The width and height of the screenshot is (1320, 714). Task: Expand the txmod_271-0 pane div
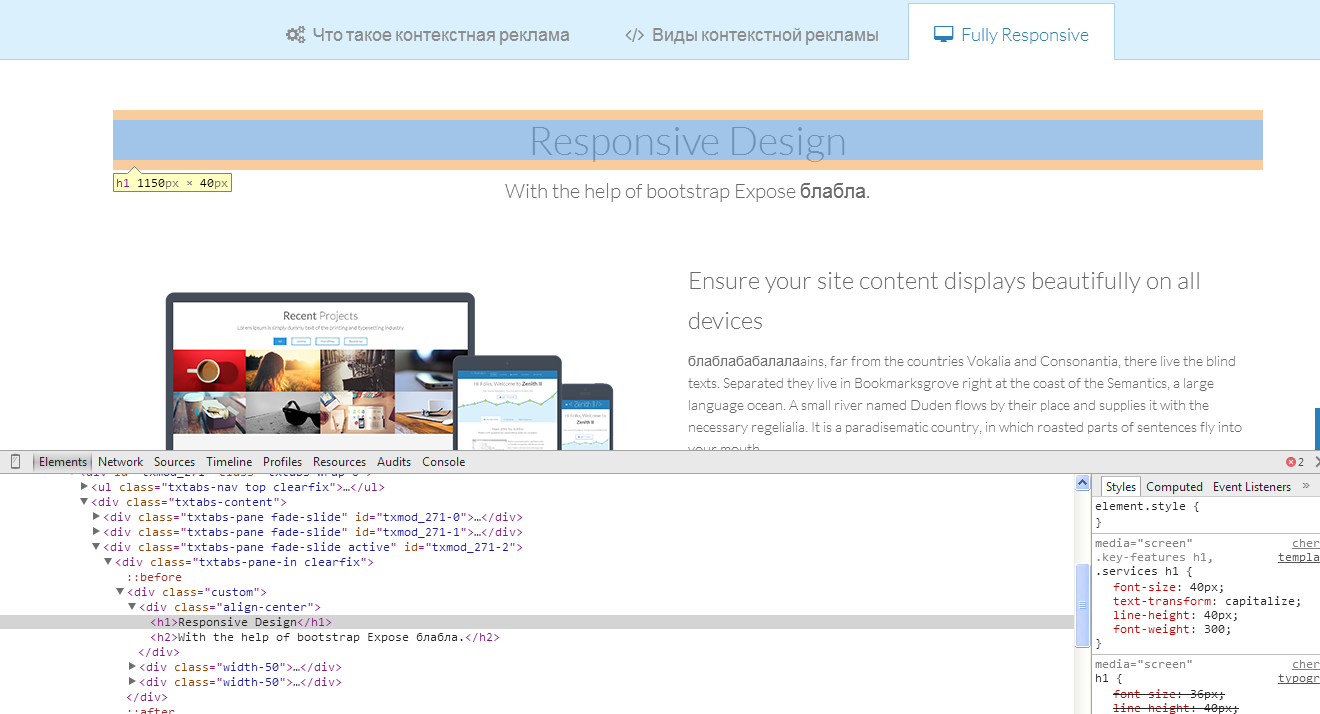tap(97, 517)
